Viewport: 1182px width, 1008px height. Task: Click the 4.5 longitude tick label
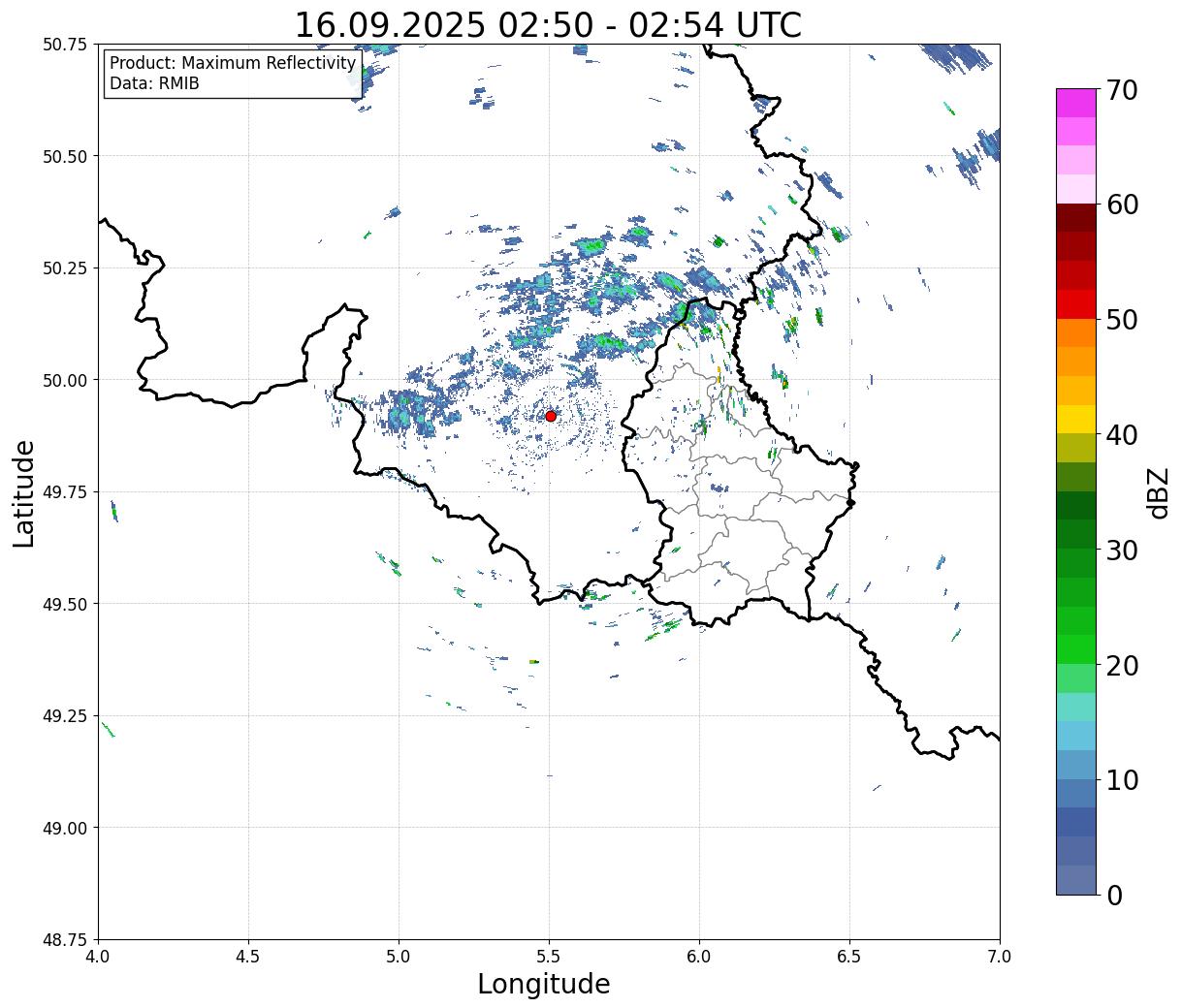[x=248, y=956]
